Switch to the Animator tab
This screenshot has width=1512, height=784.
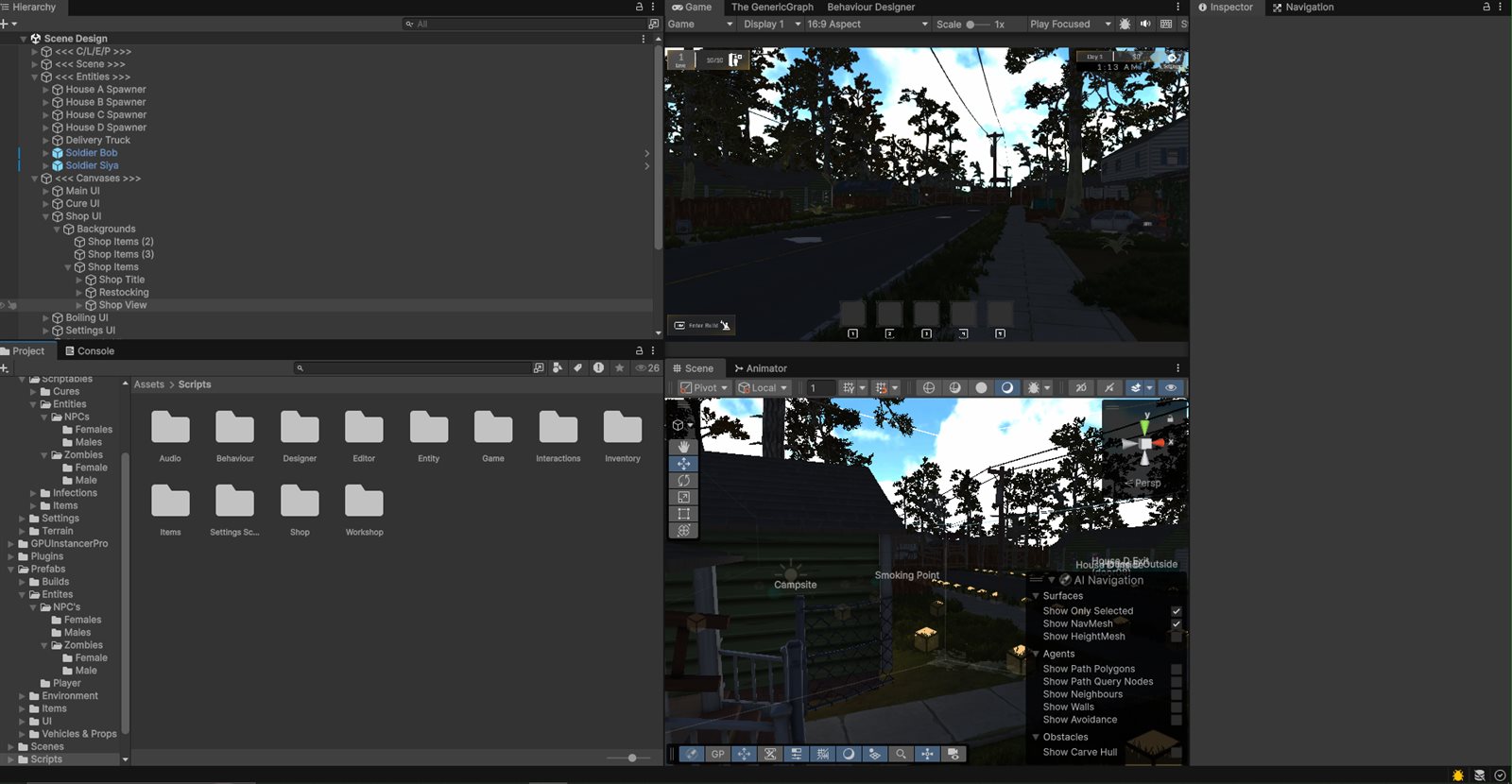tap(761, 368)
